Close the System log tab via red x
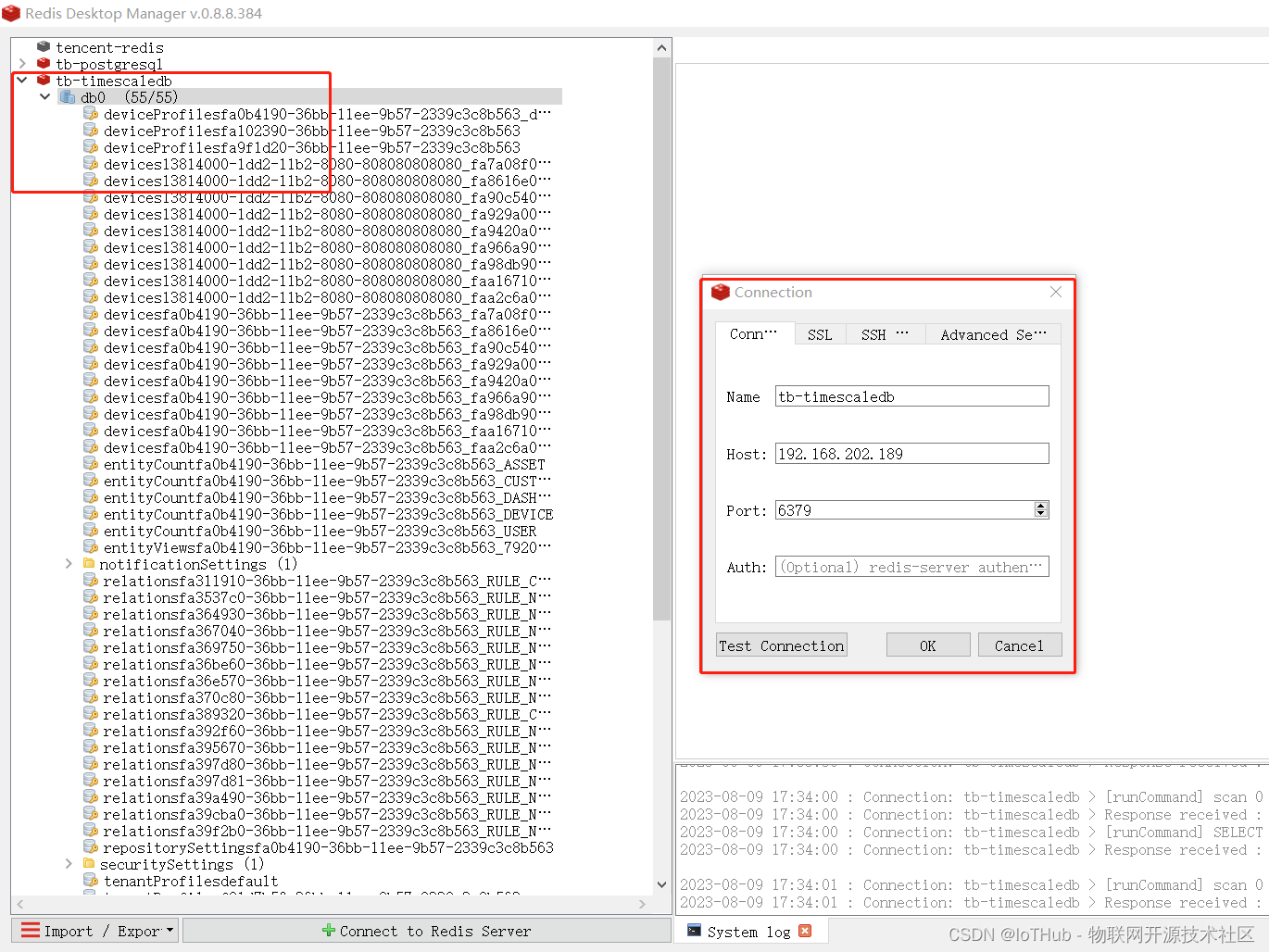1269x952 pixels. 805,931
